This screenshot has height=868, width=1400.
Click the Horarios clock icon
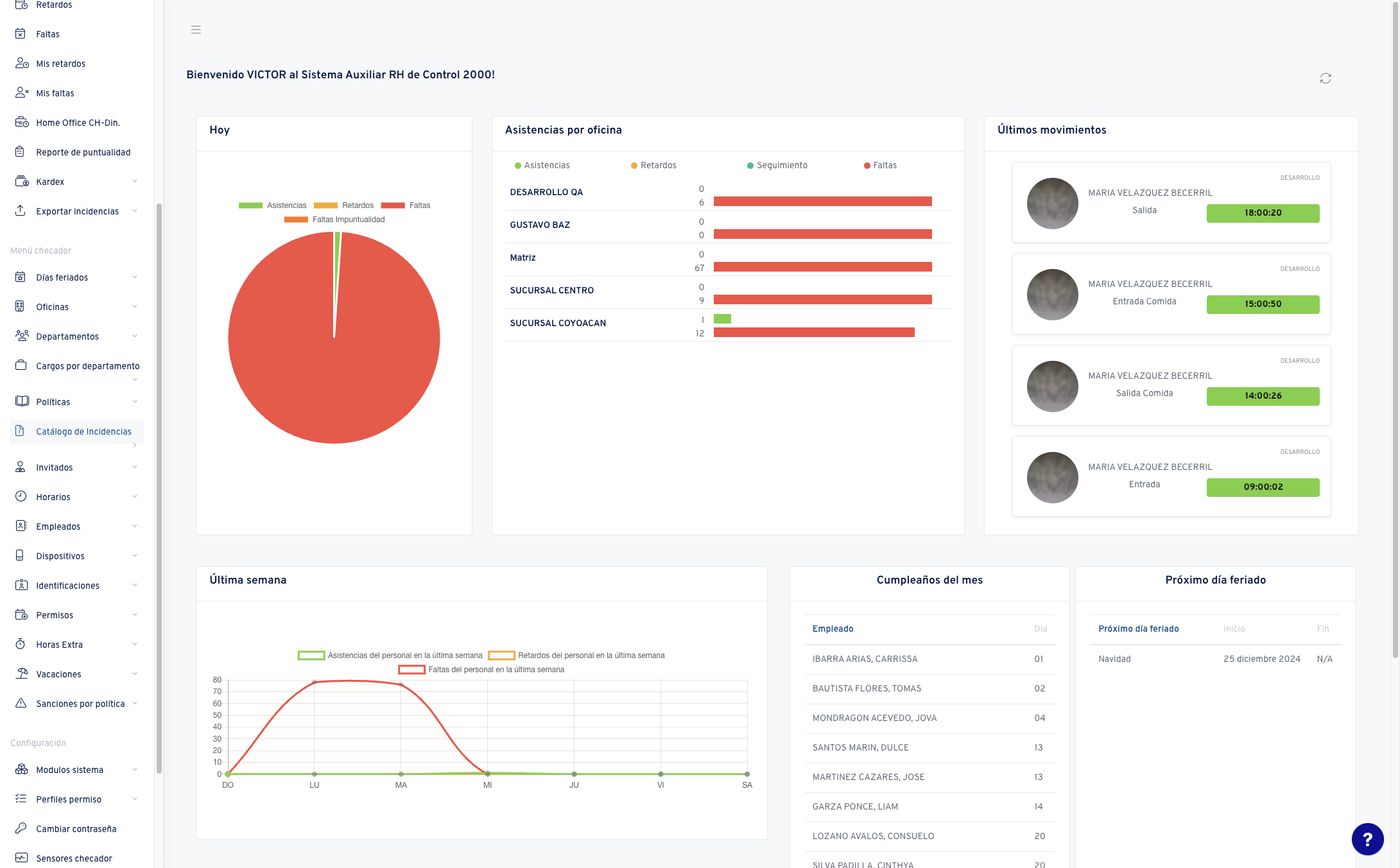click(x=21, y=496)
